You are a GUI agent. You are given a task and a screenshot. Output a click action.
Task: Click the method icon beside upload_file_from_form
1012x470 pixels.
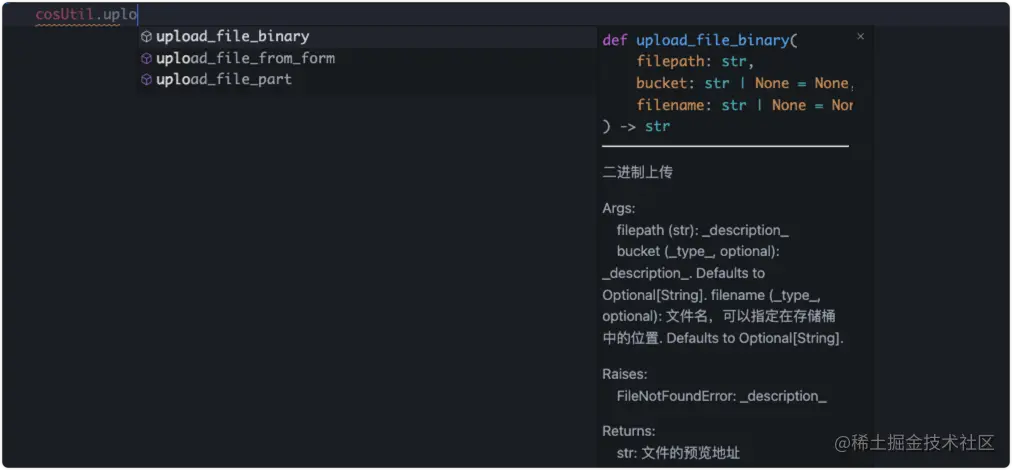tap(147, 59)
